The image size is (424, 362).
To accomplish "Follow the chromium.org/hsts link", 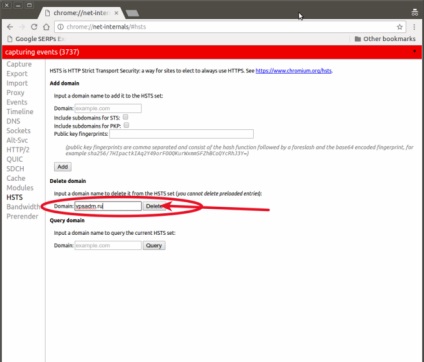I will click(294, 71).
